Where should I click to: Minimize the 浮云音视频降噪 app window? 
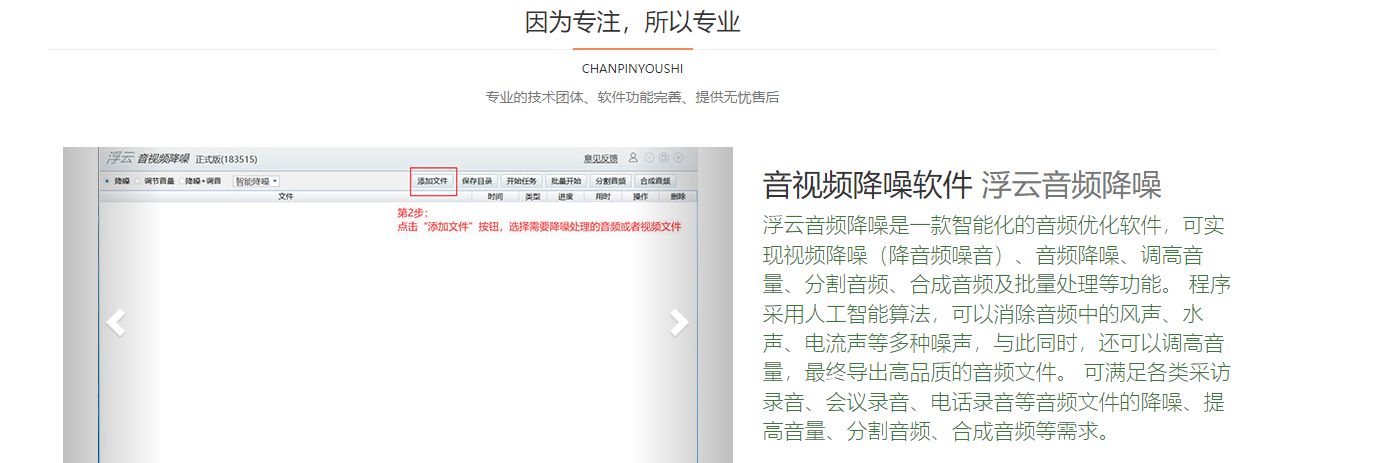pyautogui.click(x=649, y=158)
